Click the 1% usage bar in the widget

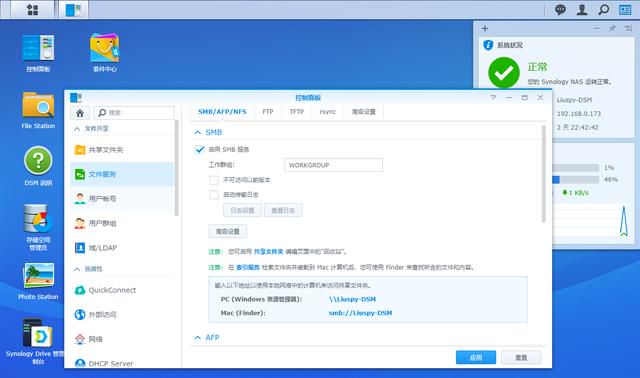(x=576, y=168)
